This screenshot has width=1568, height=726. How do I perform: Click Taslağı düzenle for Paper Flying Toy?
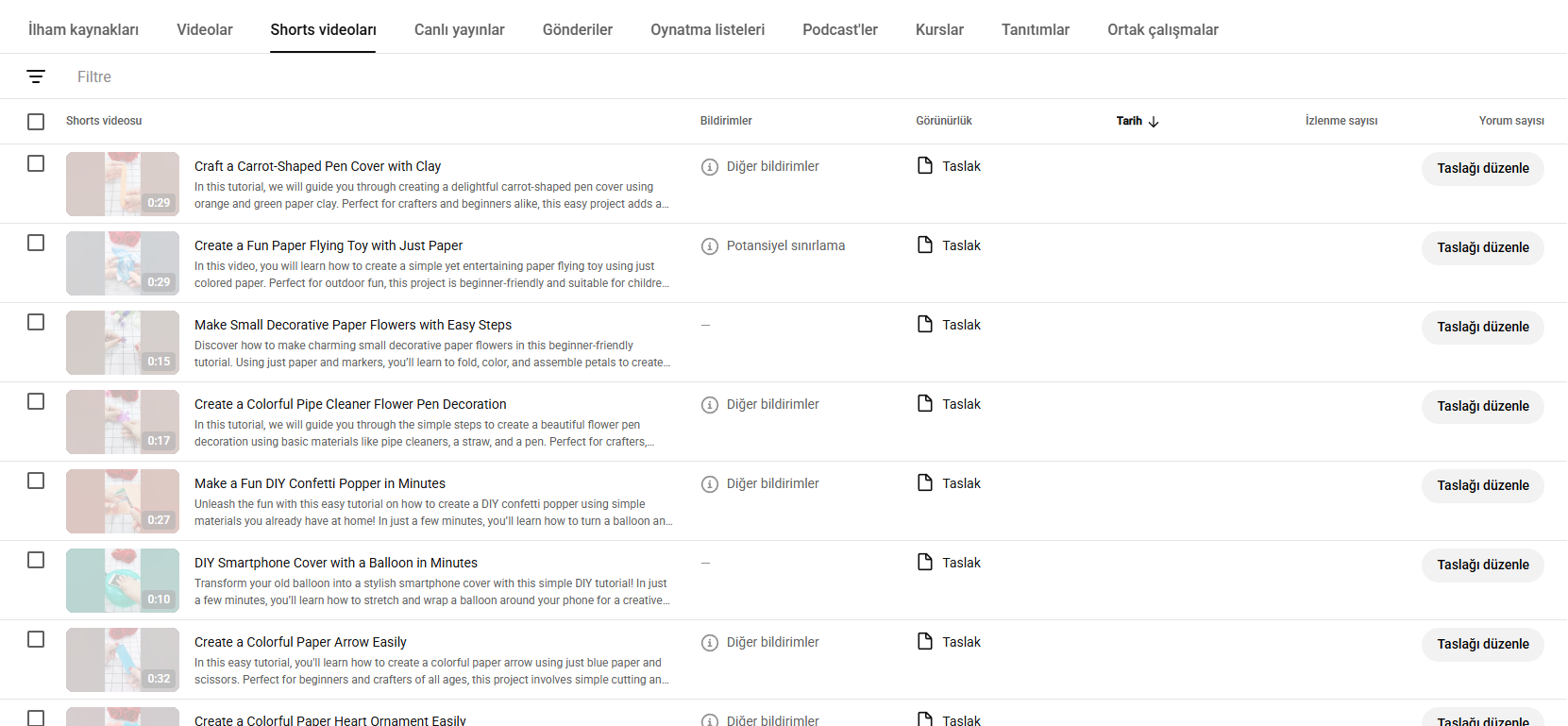tap(1483, 247)
